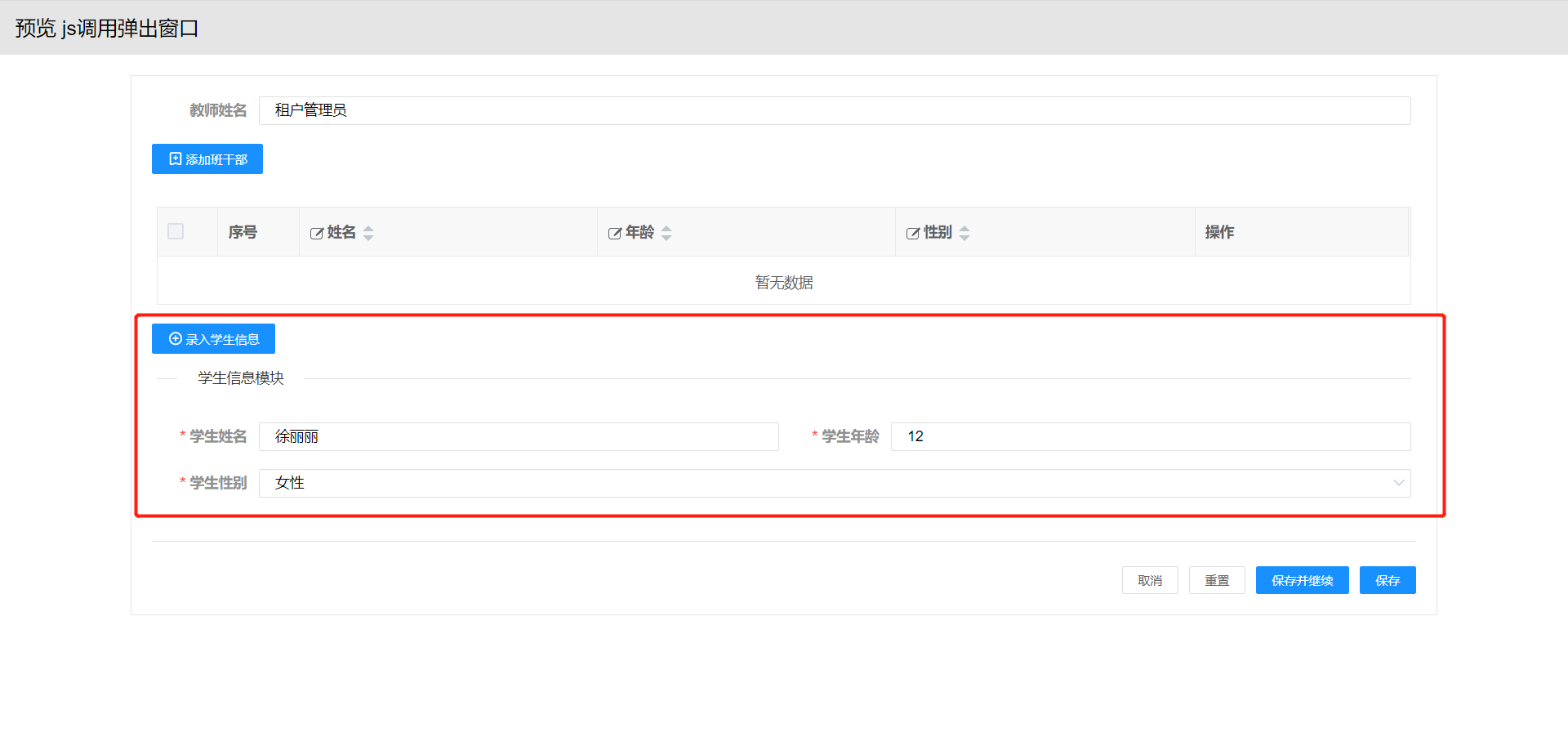The width and height of the screenshot is (1568, 737).
Task: Sort table by 姓名 column arrows
Action: point(368,233)
